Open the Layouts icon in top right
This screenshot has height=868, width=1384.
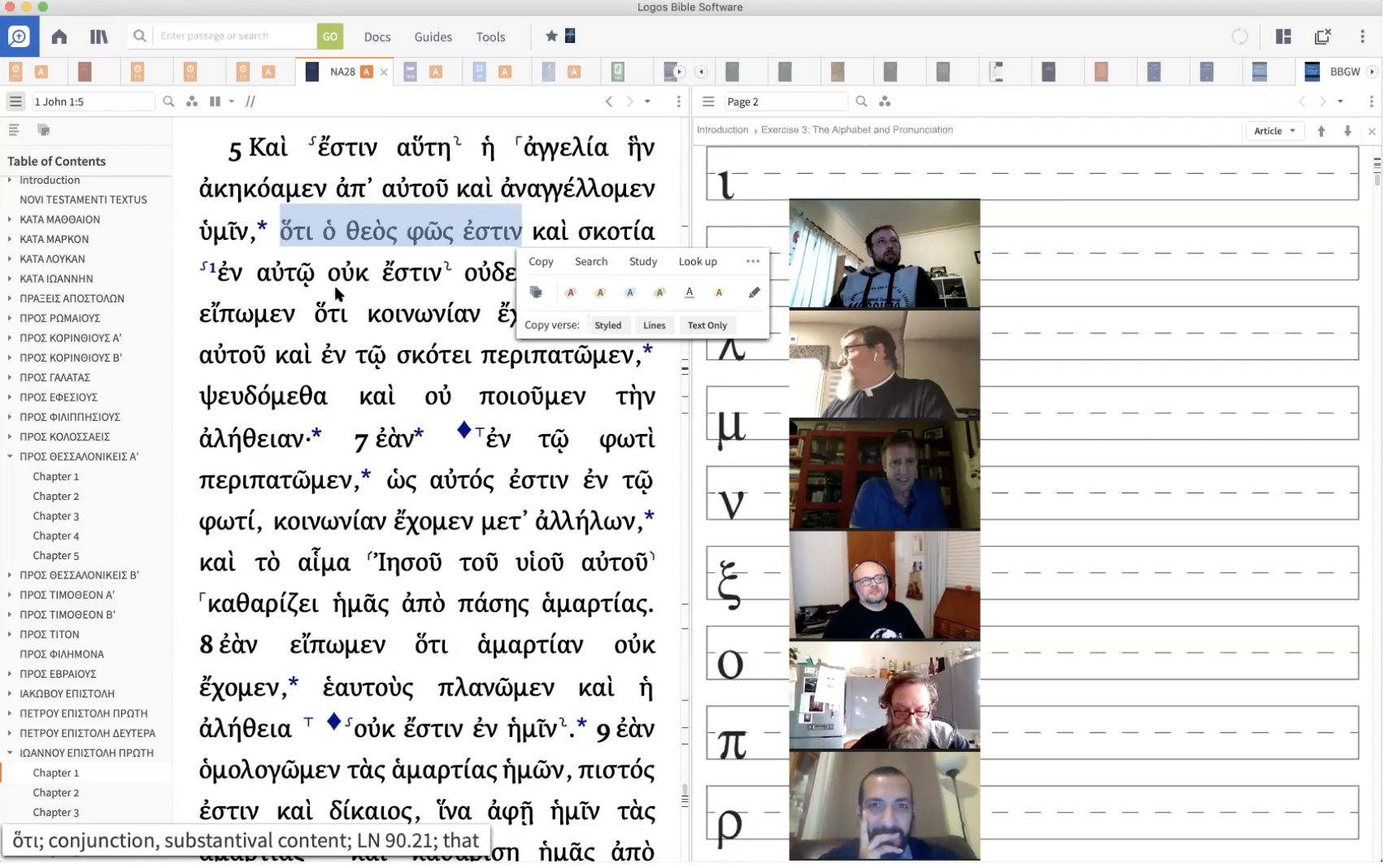(1283, 37)
